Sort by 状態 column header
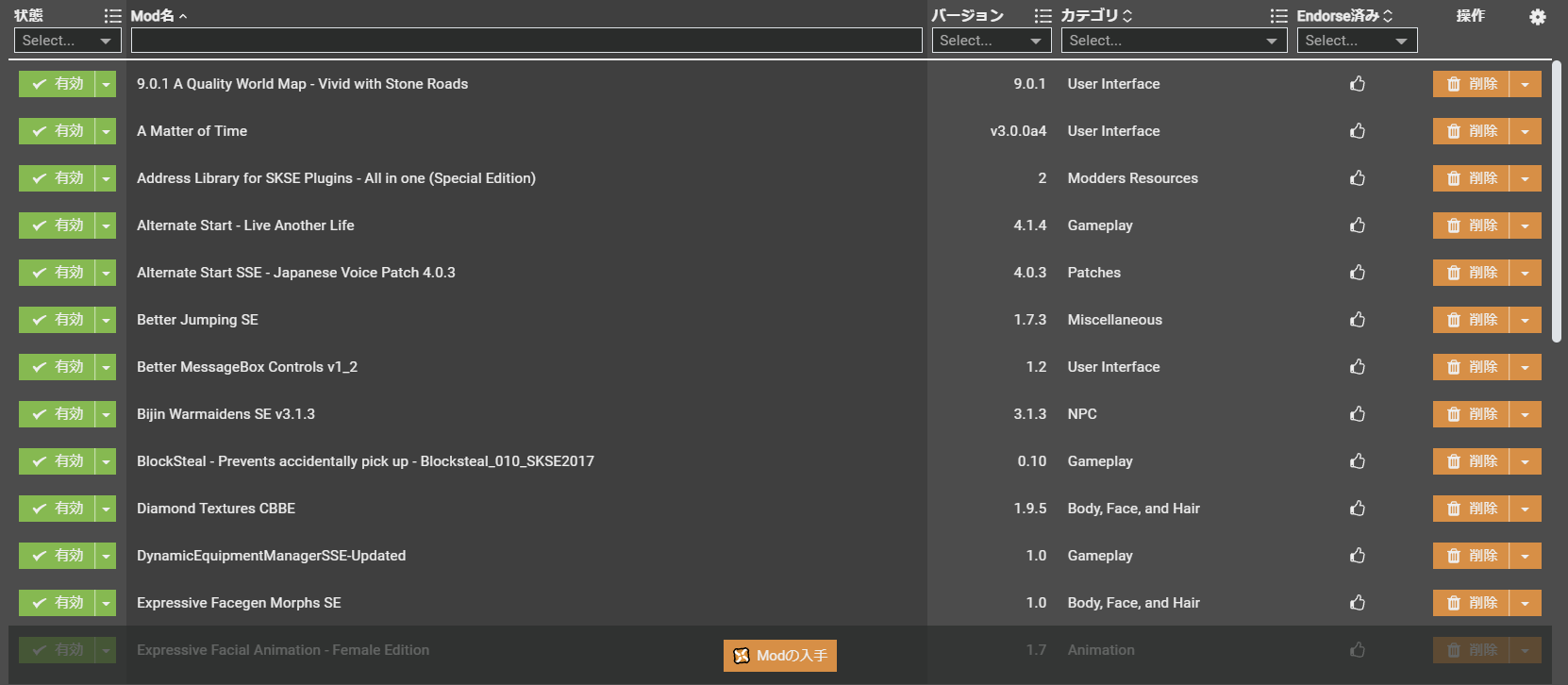 coord(28,16)
